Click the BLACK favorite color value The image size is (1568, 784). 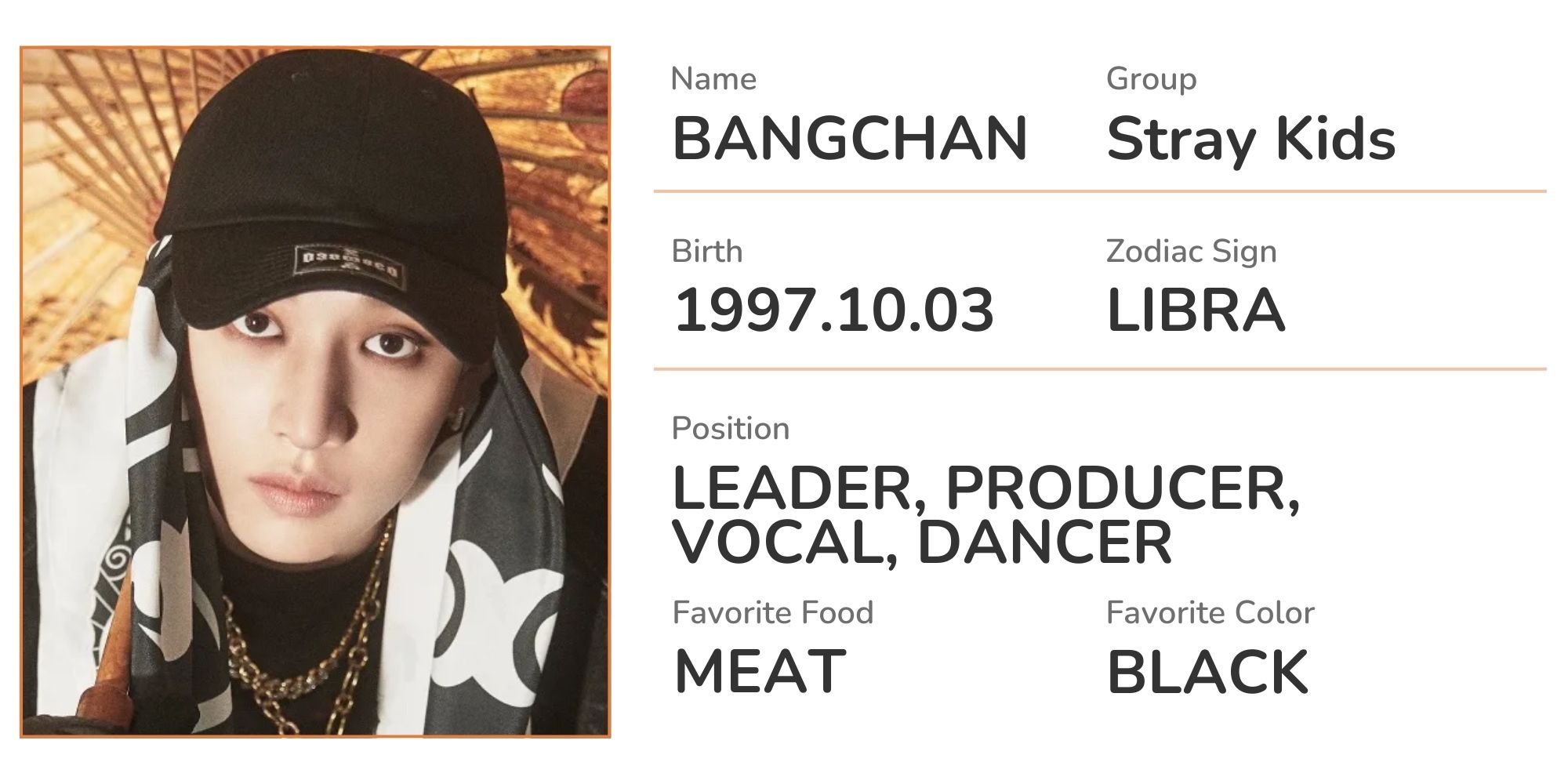tap(1207, 672)
